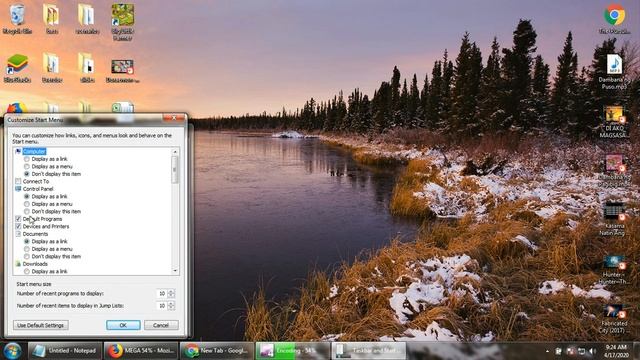Click the Documents list entry

tap(35, 234)
